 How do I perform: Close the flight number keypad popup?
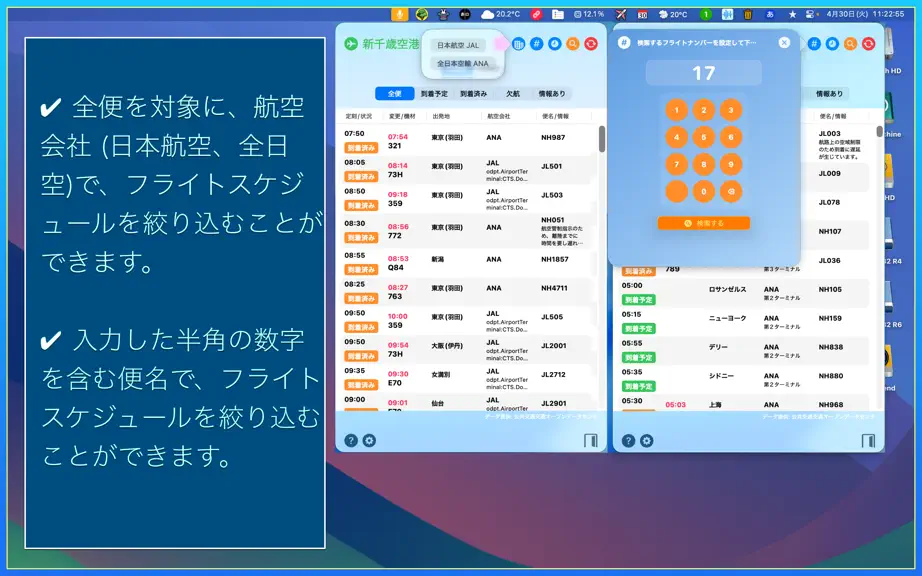(784, 42)
